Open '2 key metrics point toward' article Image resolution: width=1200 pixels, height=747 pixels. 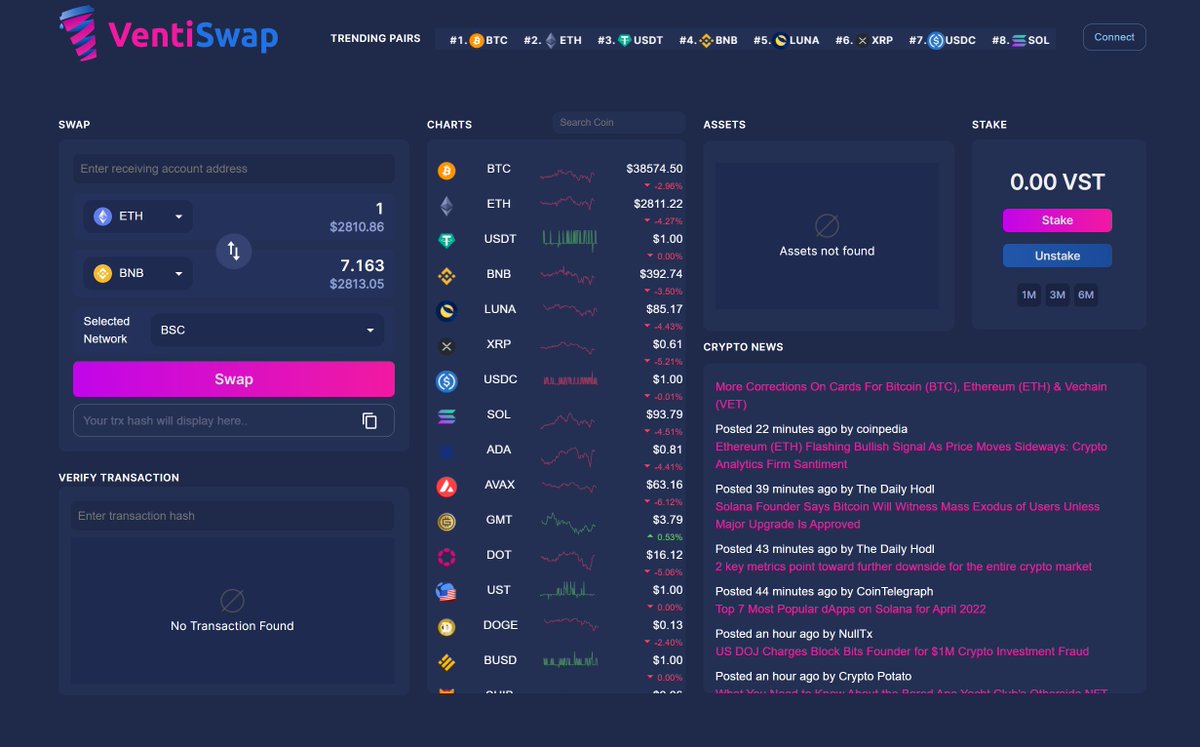click(x=903, y=566)
